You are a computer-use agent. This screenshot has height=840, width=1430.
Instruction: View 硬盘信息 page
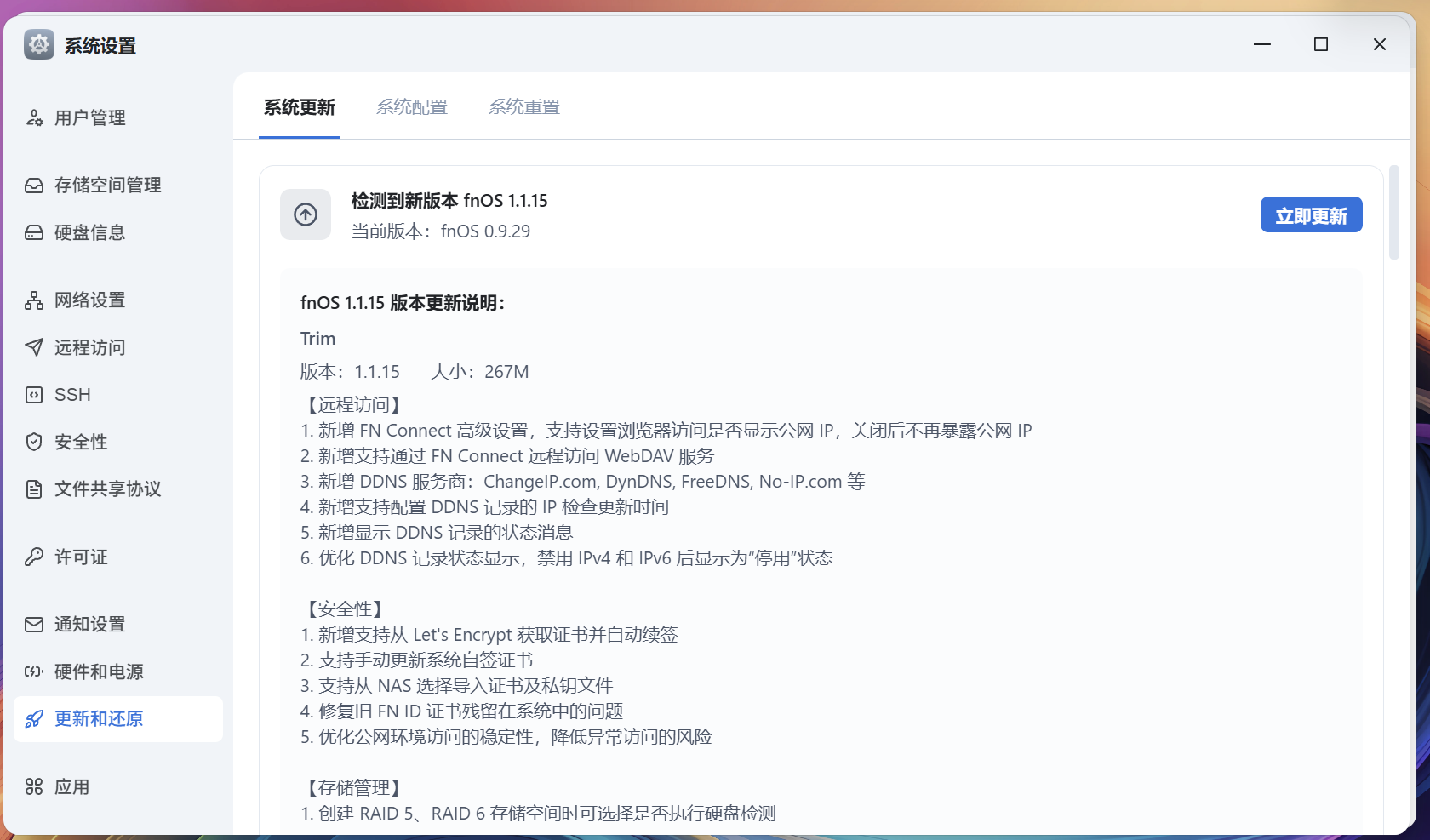coord(89,232)
